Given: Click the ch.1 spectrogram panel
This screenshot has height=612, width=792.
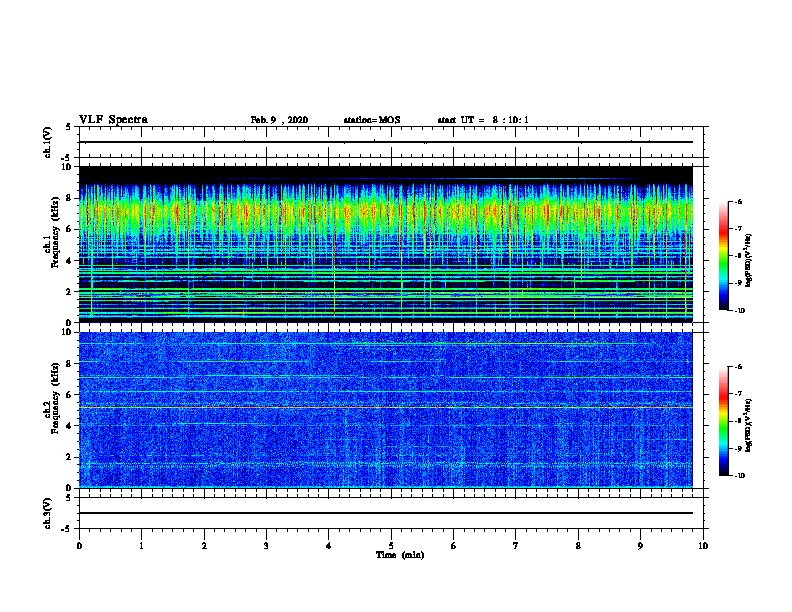Looking at the screenshot, I should click(385, 244).
